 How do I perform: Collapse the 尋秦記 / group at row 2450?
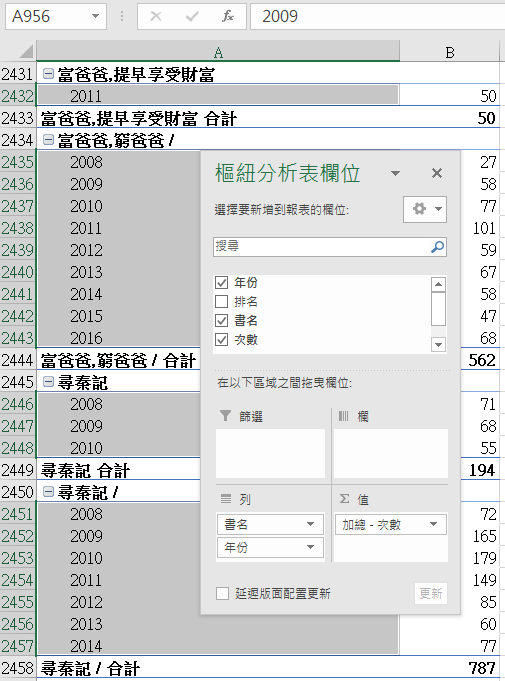click(48, 492)
